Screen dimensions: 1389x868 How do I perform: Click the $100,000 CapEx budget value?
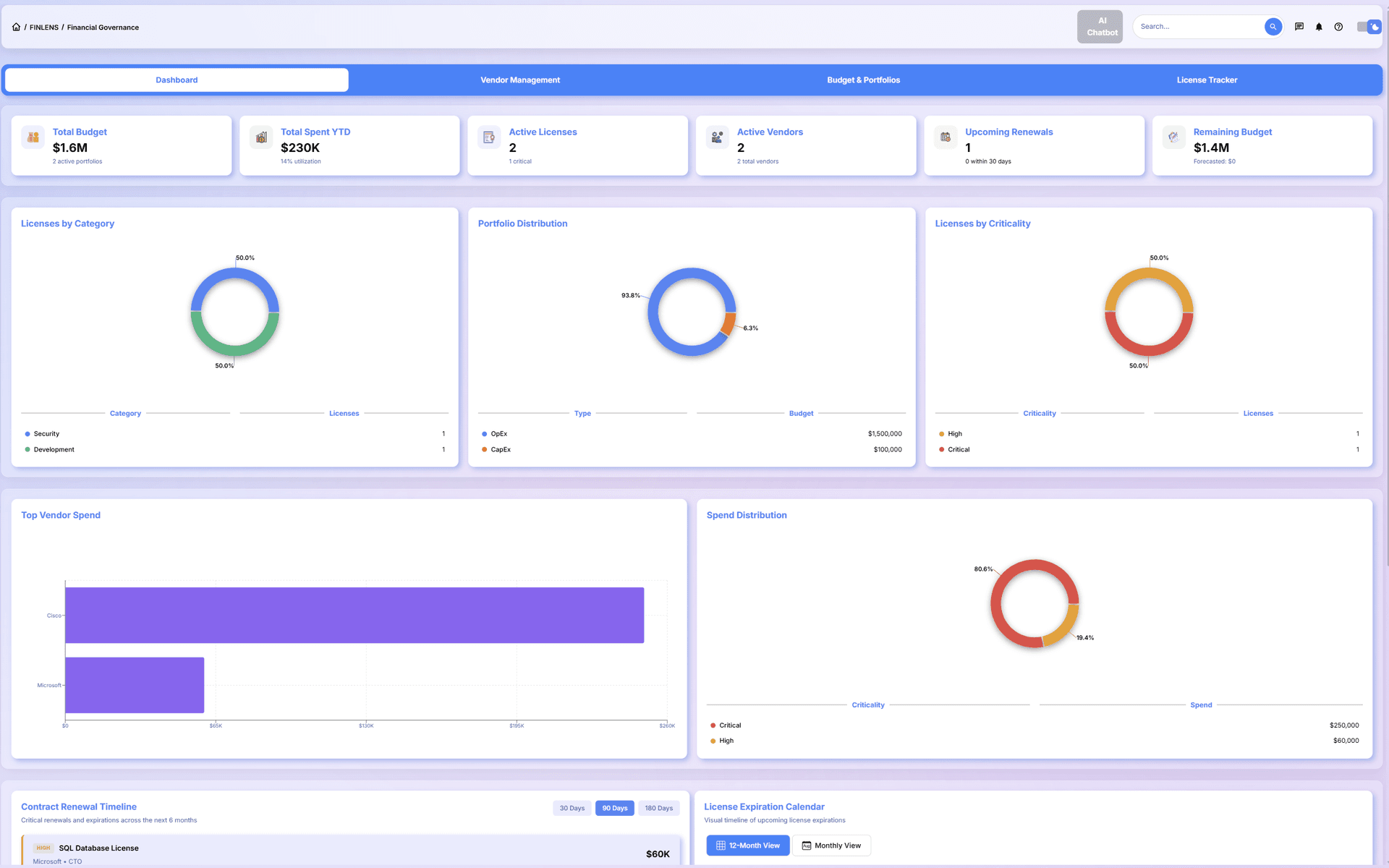coord(888,450)
